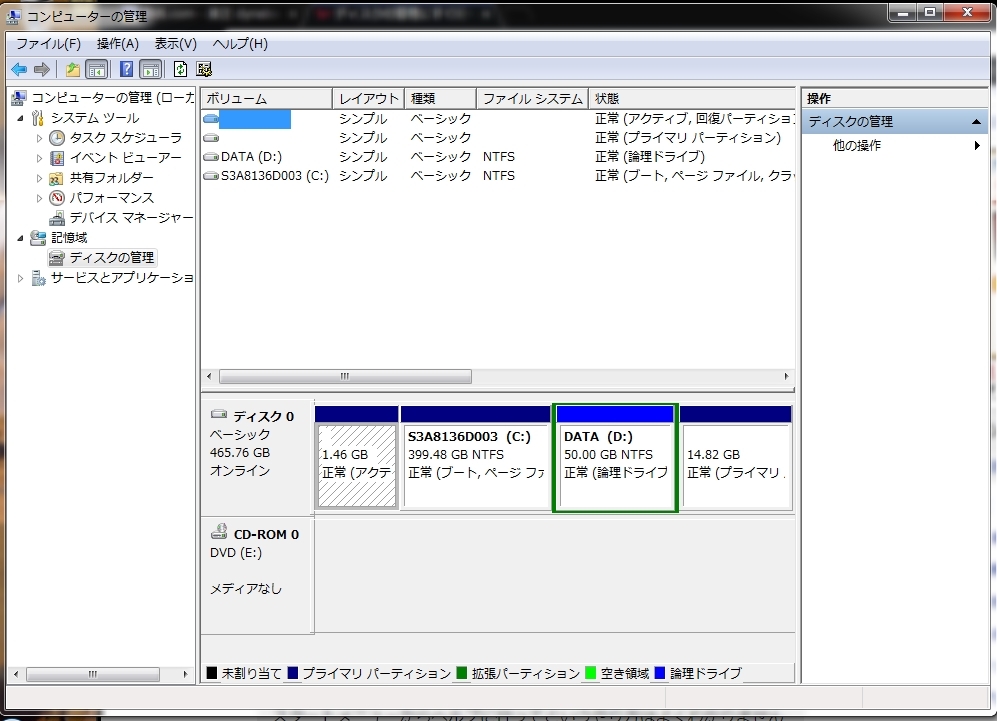Click the 論理ドライブ legend swatch
Viewport: 997px width, 721px height.
[660, 673]
